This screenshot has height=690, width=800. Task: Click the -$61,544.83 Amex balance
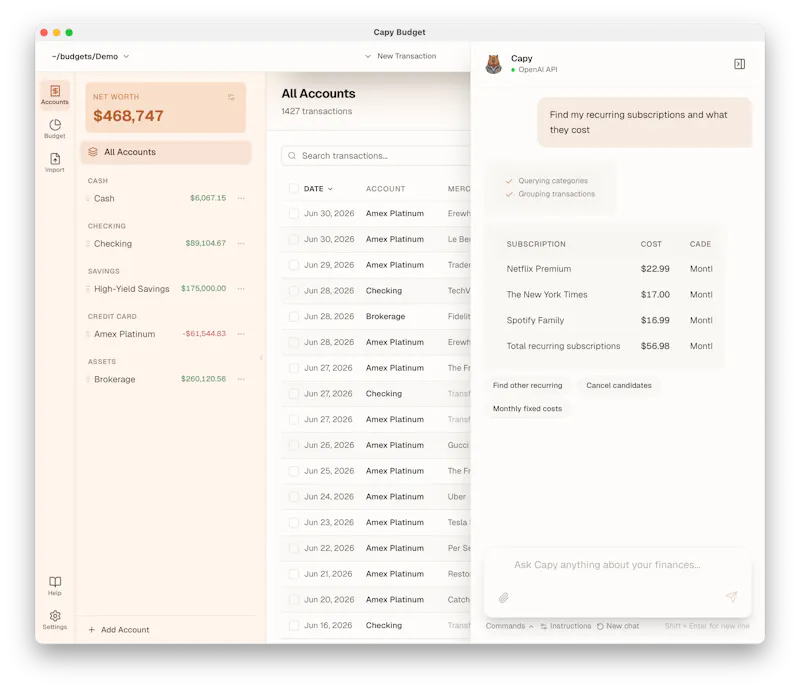coord(204,334)
